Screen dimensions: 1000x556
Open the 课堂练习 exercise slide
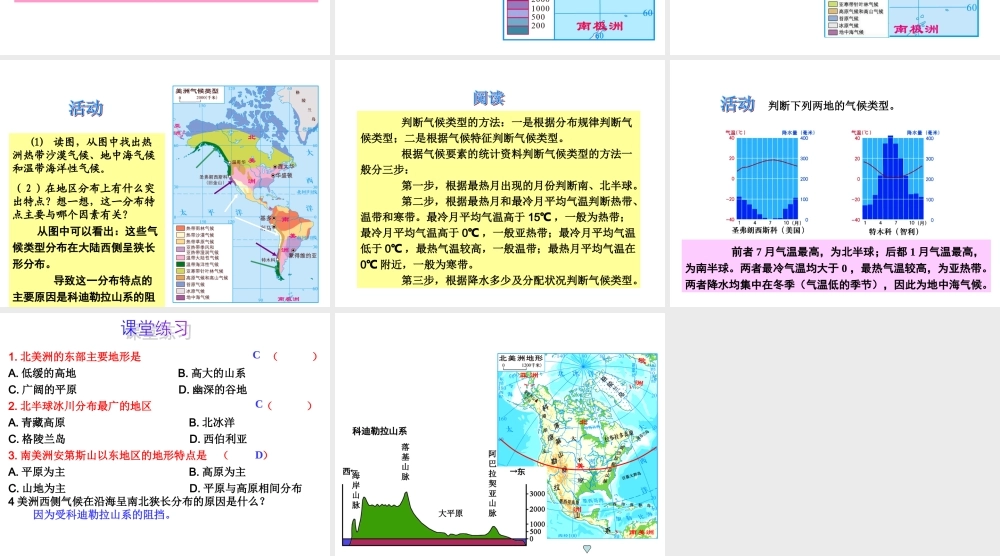[x=165, y=434]
